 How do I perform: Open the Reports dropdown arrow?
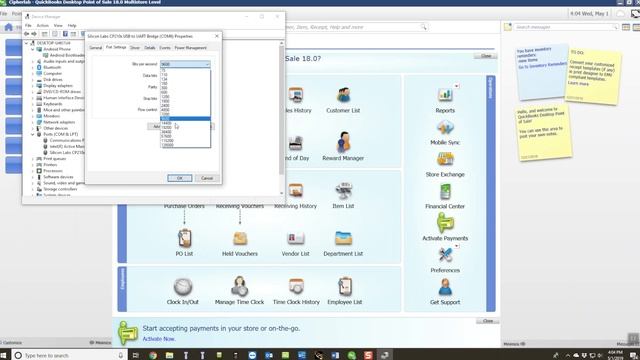click(457, 86)
